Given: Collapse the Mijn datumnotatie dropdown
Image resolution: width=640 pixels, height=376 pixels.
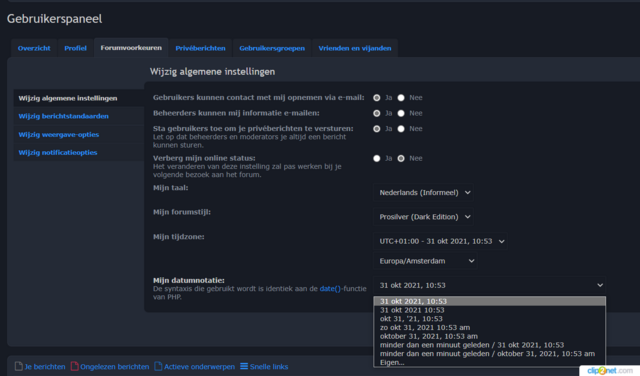Looking at the screenshot, I should 489,285.
